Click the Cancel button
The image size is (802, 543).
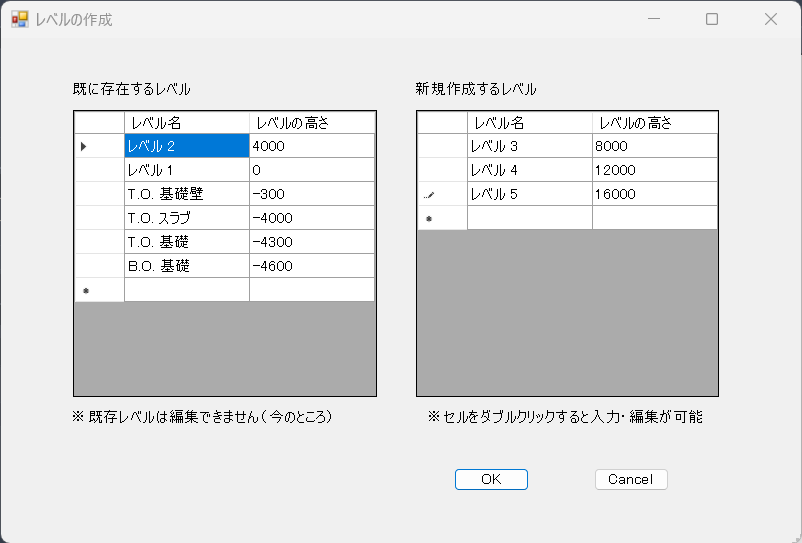click(x=630, y=479)
